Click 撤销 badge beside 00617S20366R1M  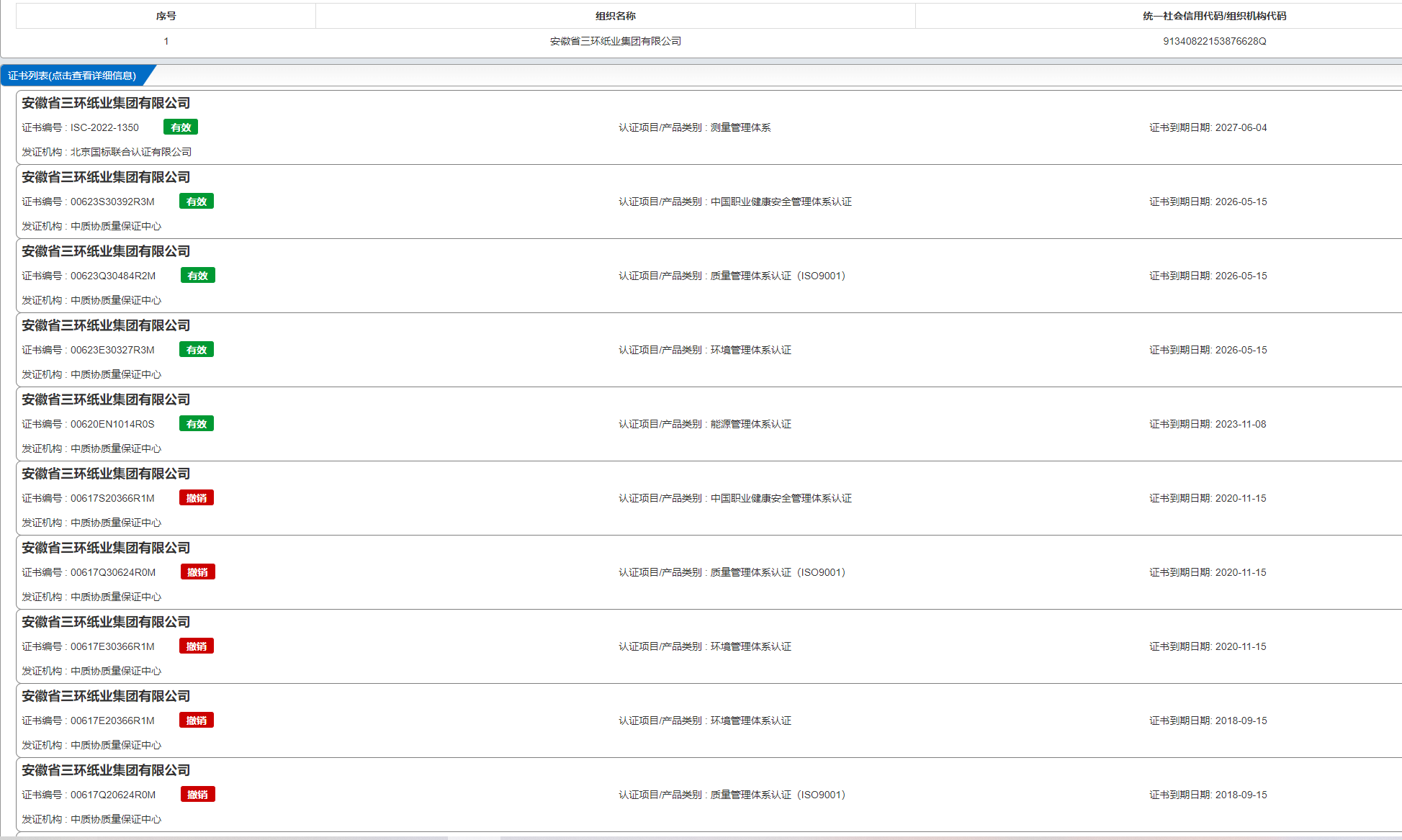(197, 498)
